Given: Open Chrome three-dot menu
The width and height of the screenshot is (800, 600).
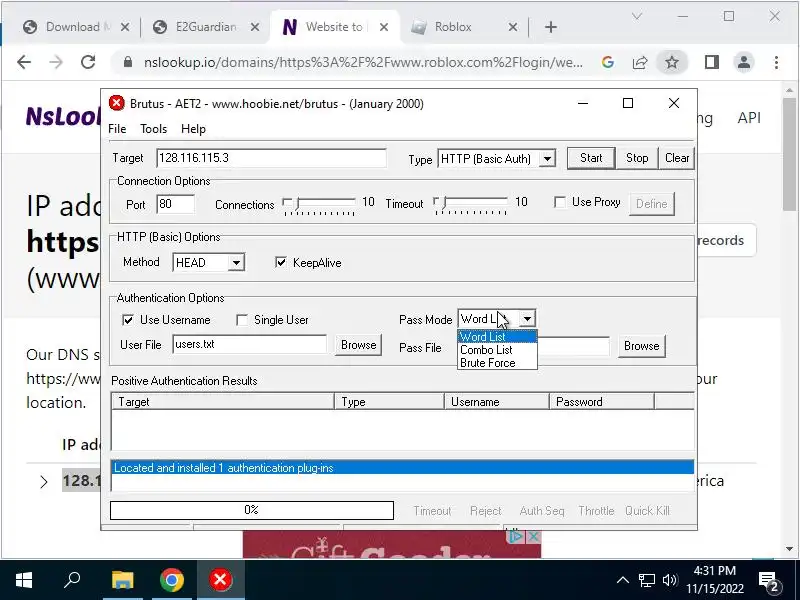Looking at the screenshot, I should click(776, 62).
